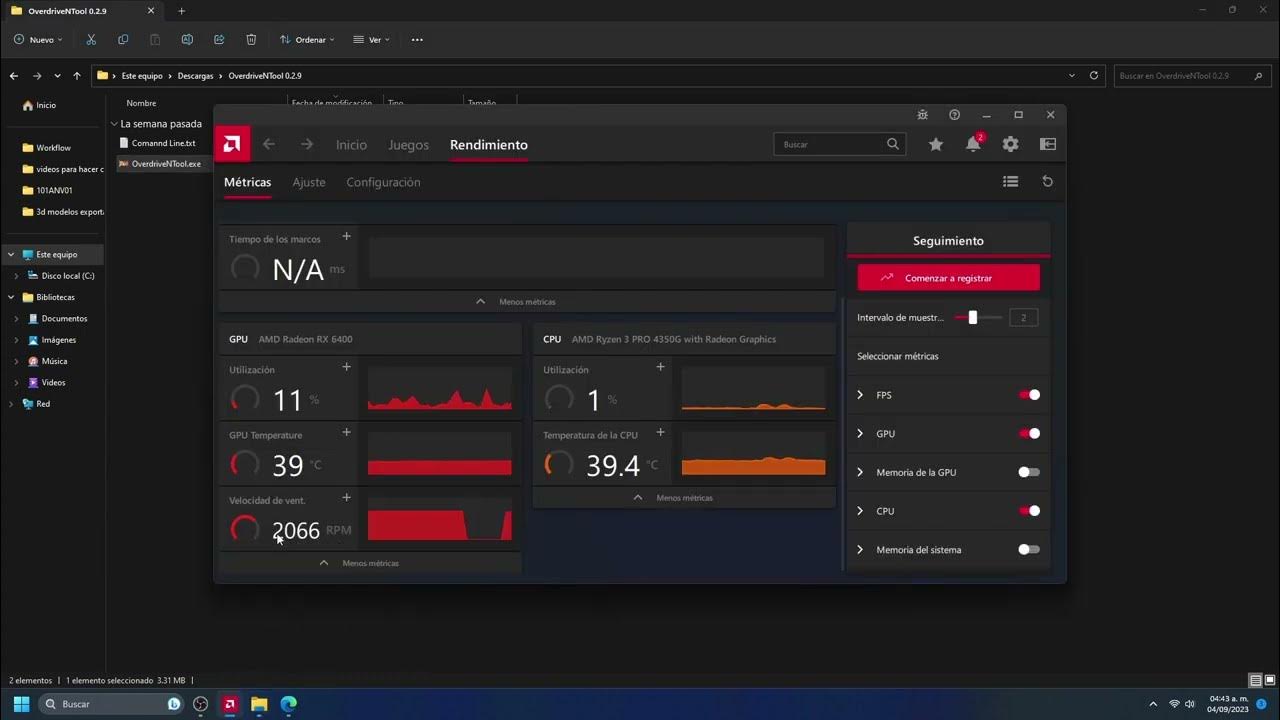This screenshot has width=1280, height=720.
Task: Open AMD settings gear
Action: point(1010,144)
